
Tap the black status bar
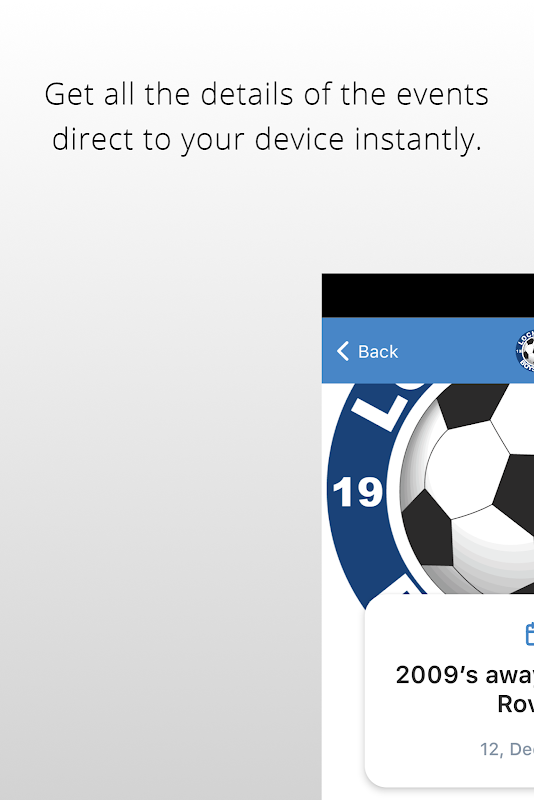coord(428,295)
